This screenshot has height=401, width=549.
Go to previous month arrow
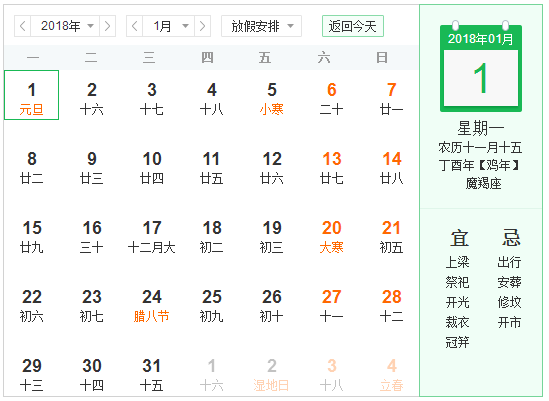[x=134, y=26]
